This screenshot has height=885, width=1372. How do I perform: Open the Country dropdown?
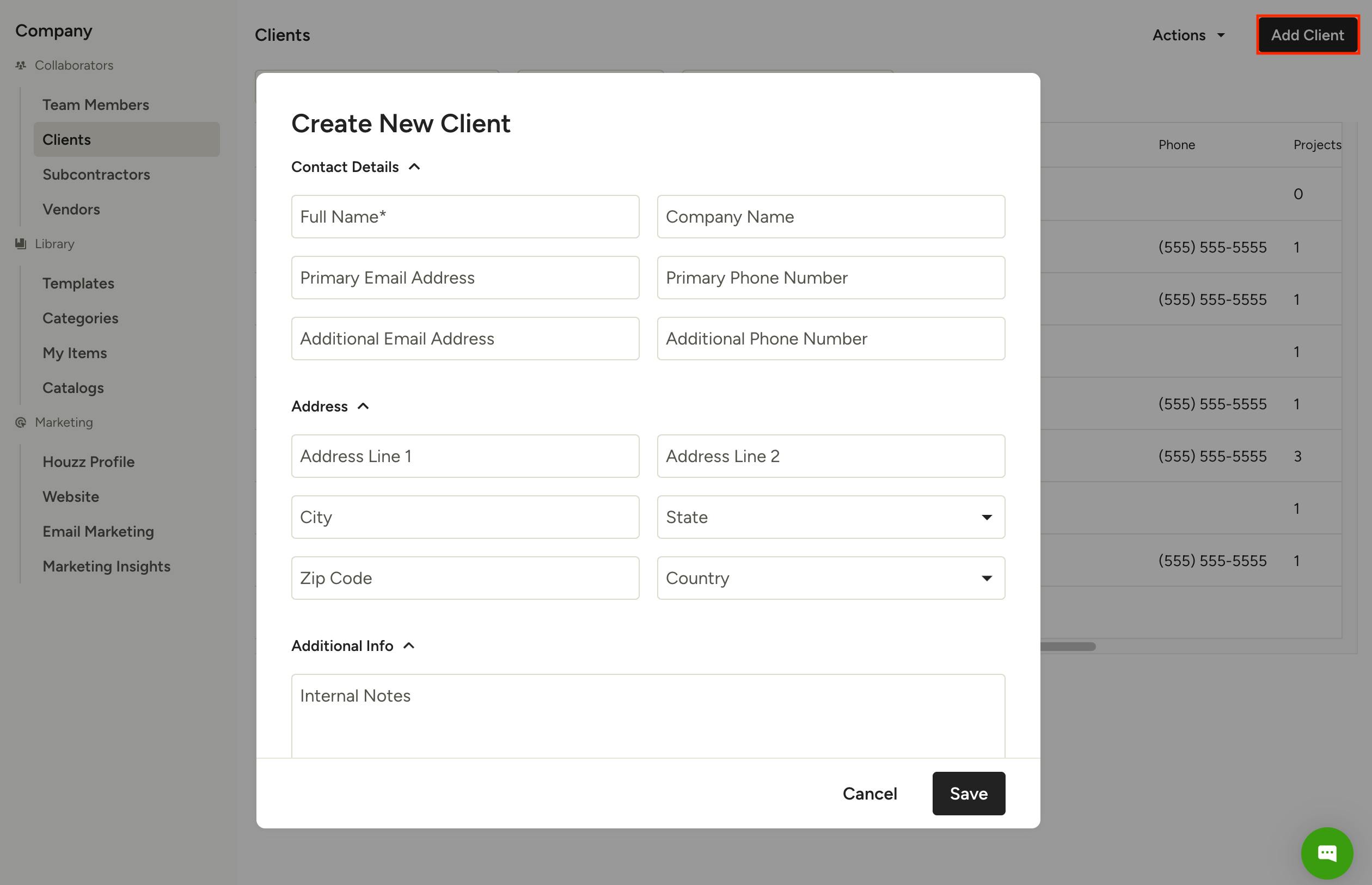point(831,578)
